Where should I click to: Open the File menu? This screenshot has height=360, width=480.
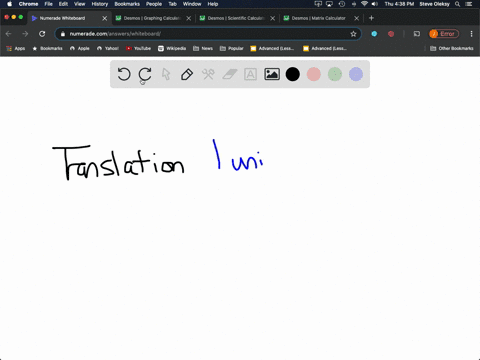click(x=49, y=4)
